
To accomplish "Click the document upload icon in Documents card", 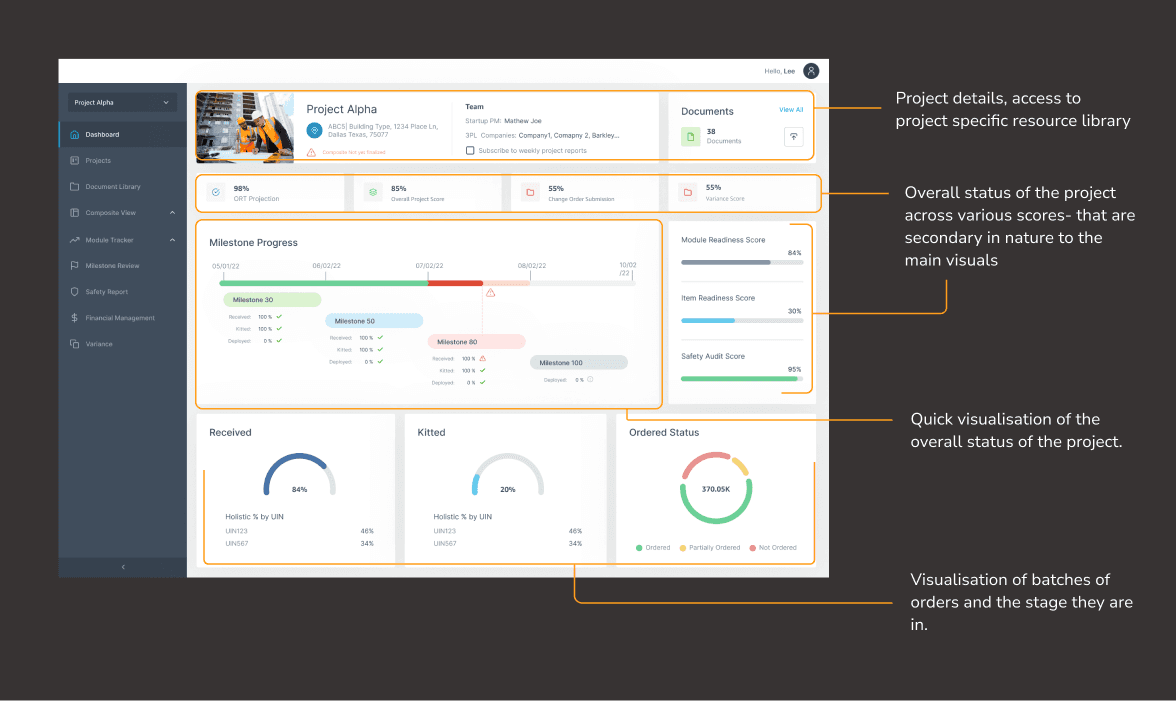I will pos(794,137).
